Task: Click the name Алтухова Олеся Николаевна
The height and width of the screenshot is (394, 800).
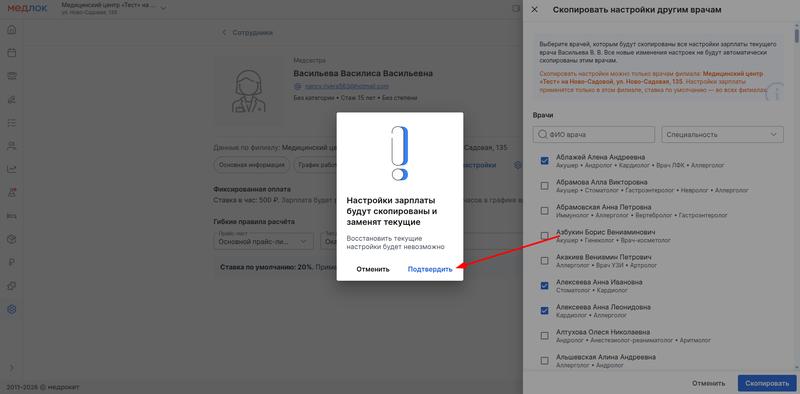Action: (x=603, y=332)
